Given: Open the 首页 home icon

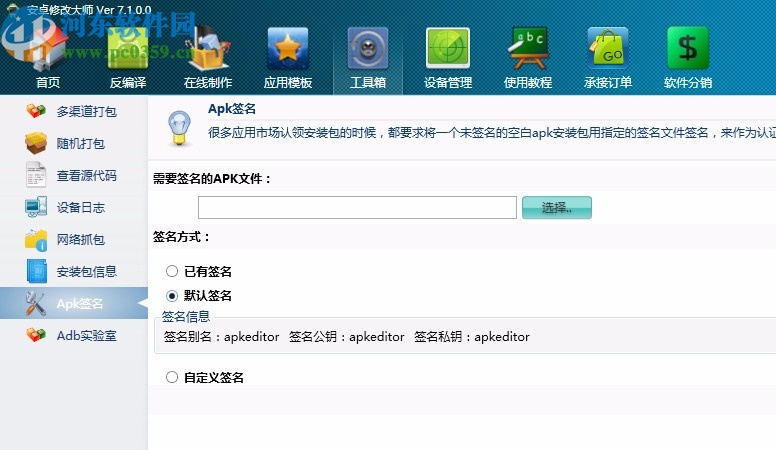Looking at the screenshot, I should pyautogui.click(x=47, y=49).
